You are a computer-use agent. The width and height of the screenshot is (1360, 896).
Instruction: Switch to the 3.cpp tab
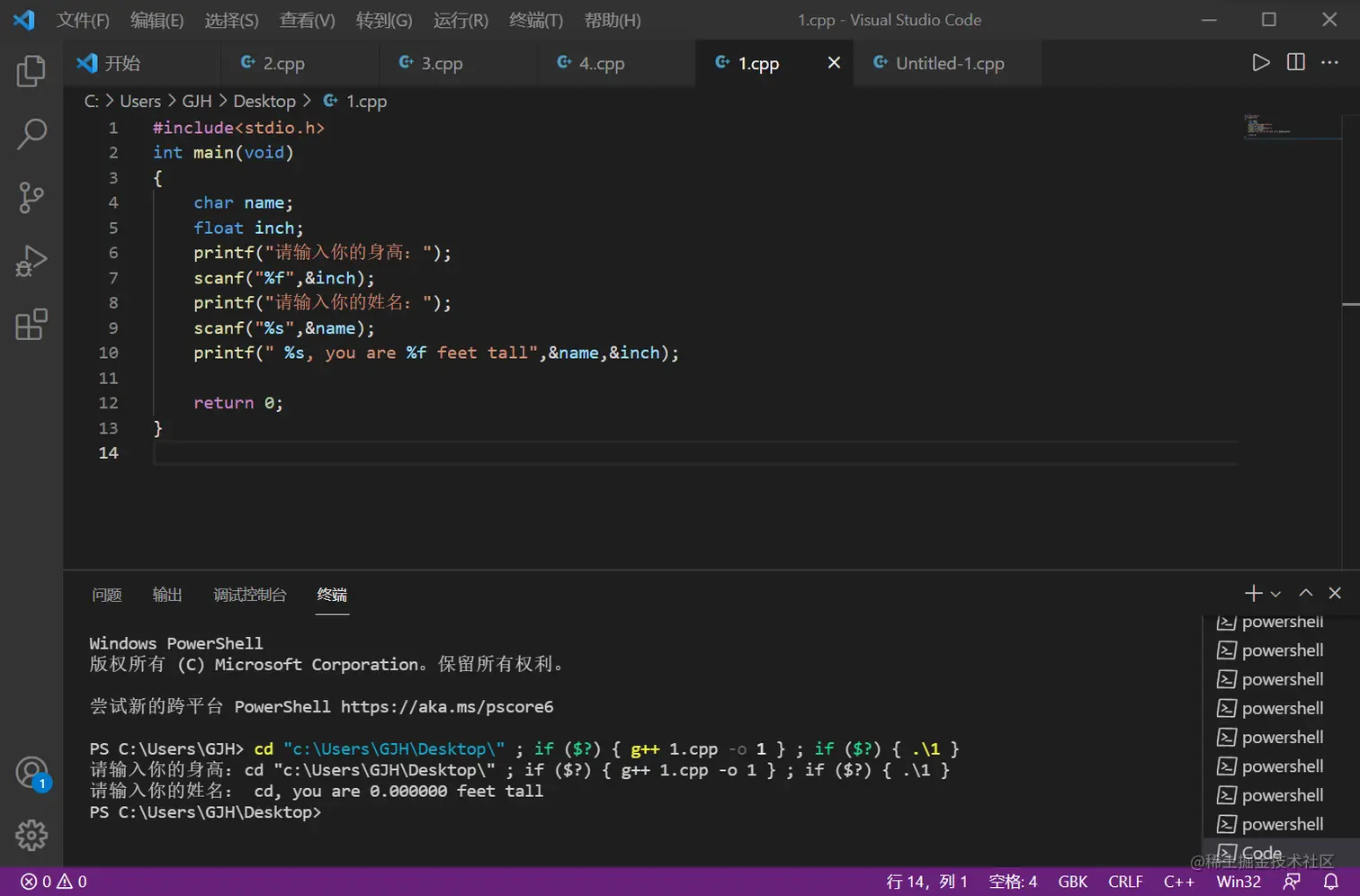[x=458, y=63]
